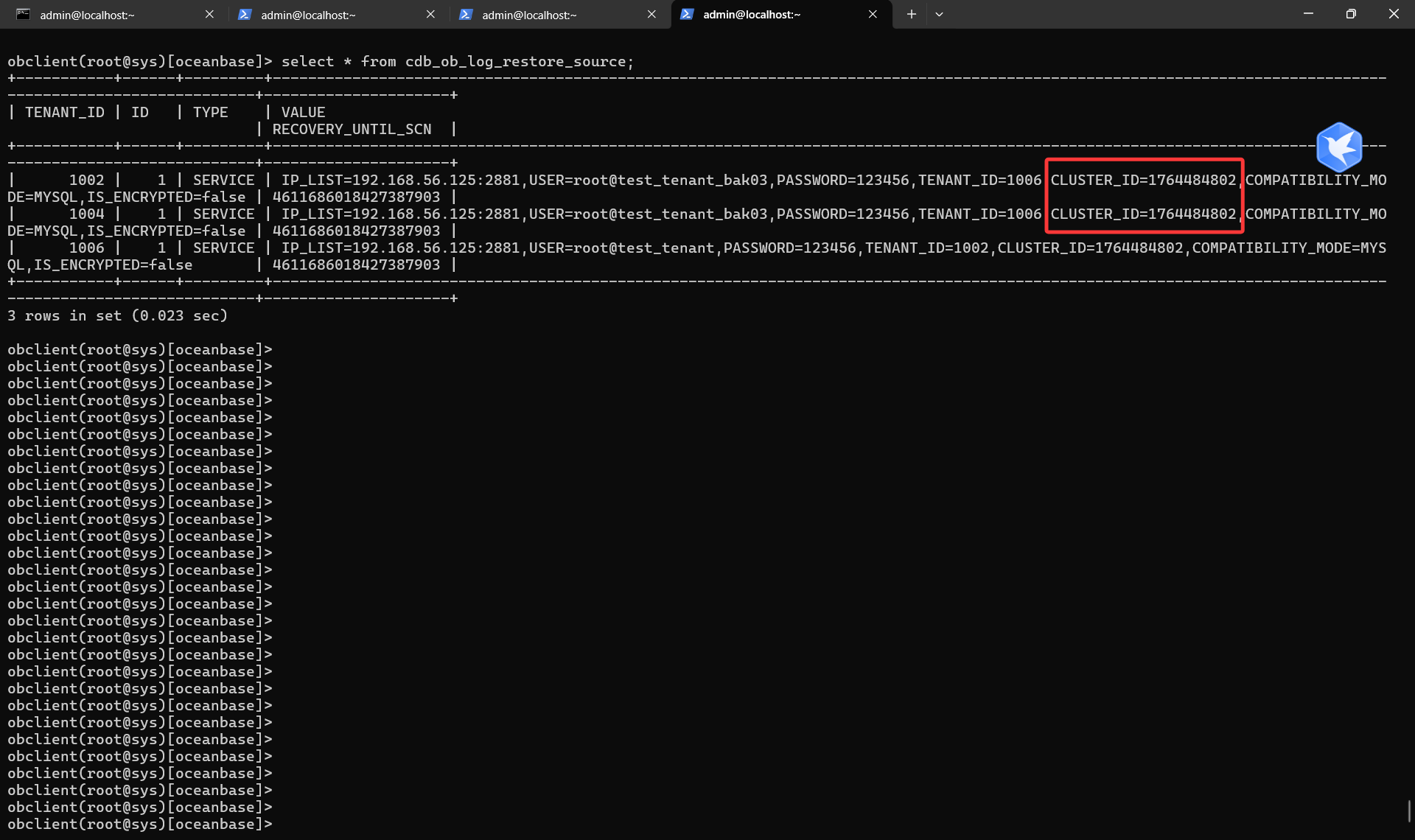Click the select query command text

[457, 61]
